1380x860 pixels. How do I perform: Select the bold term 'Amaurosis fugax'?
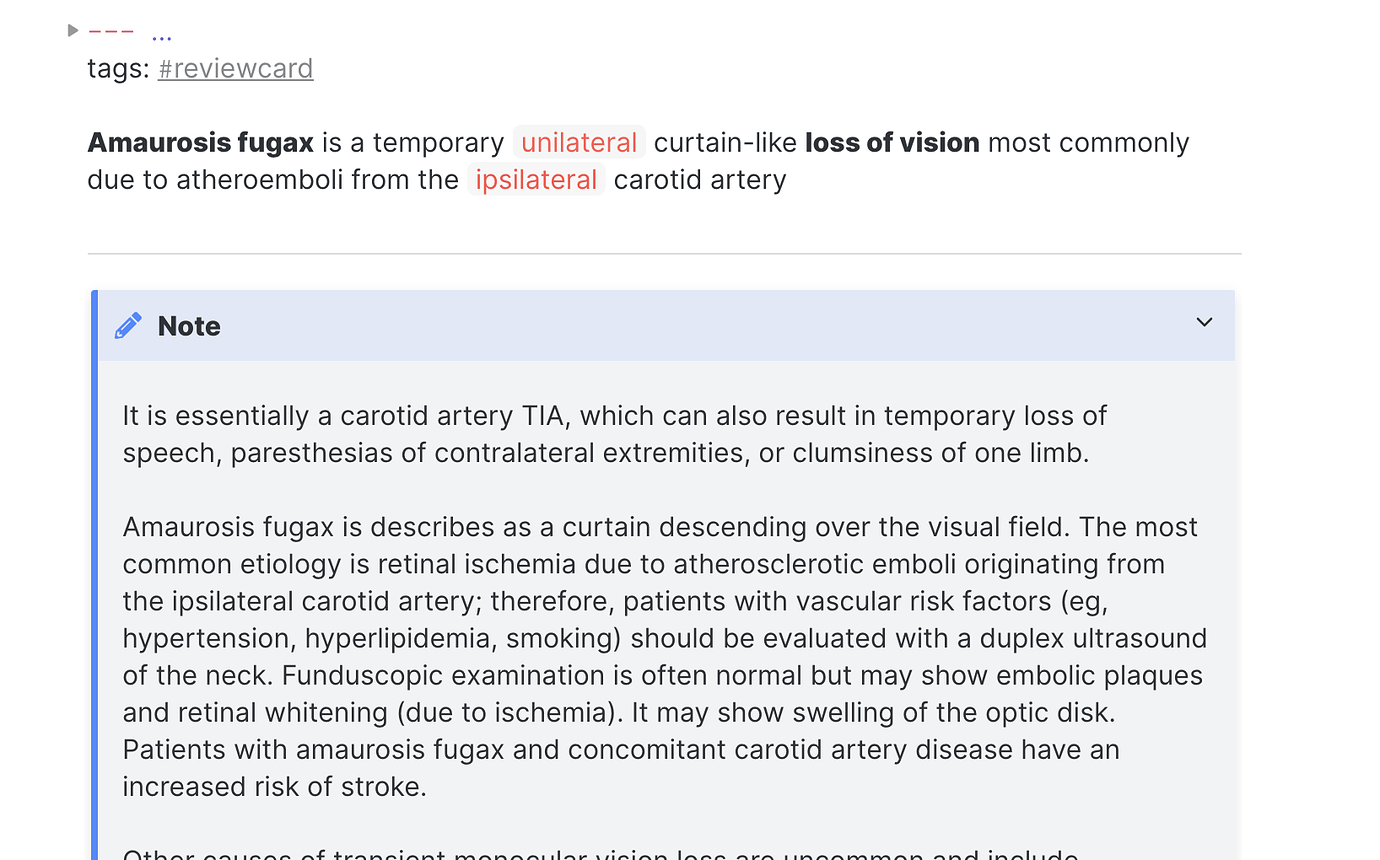[200, 142]
